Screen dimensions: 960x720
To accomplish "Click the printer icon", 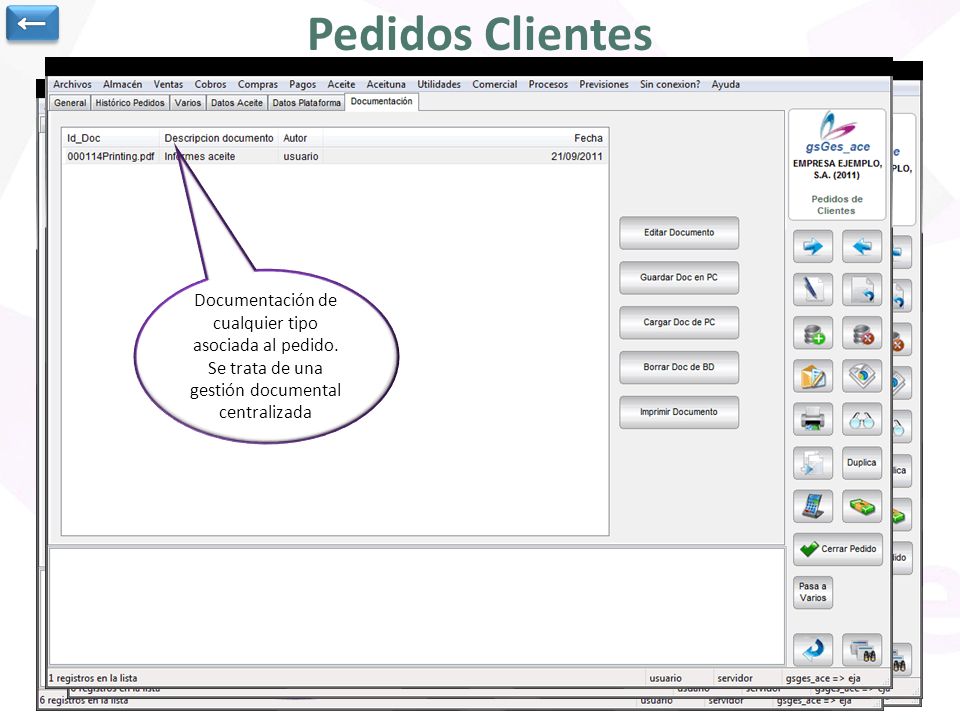I will [x=812, y=419].
